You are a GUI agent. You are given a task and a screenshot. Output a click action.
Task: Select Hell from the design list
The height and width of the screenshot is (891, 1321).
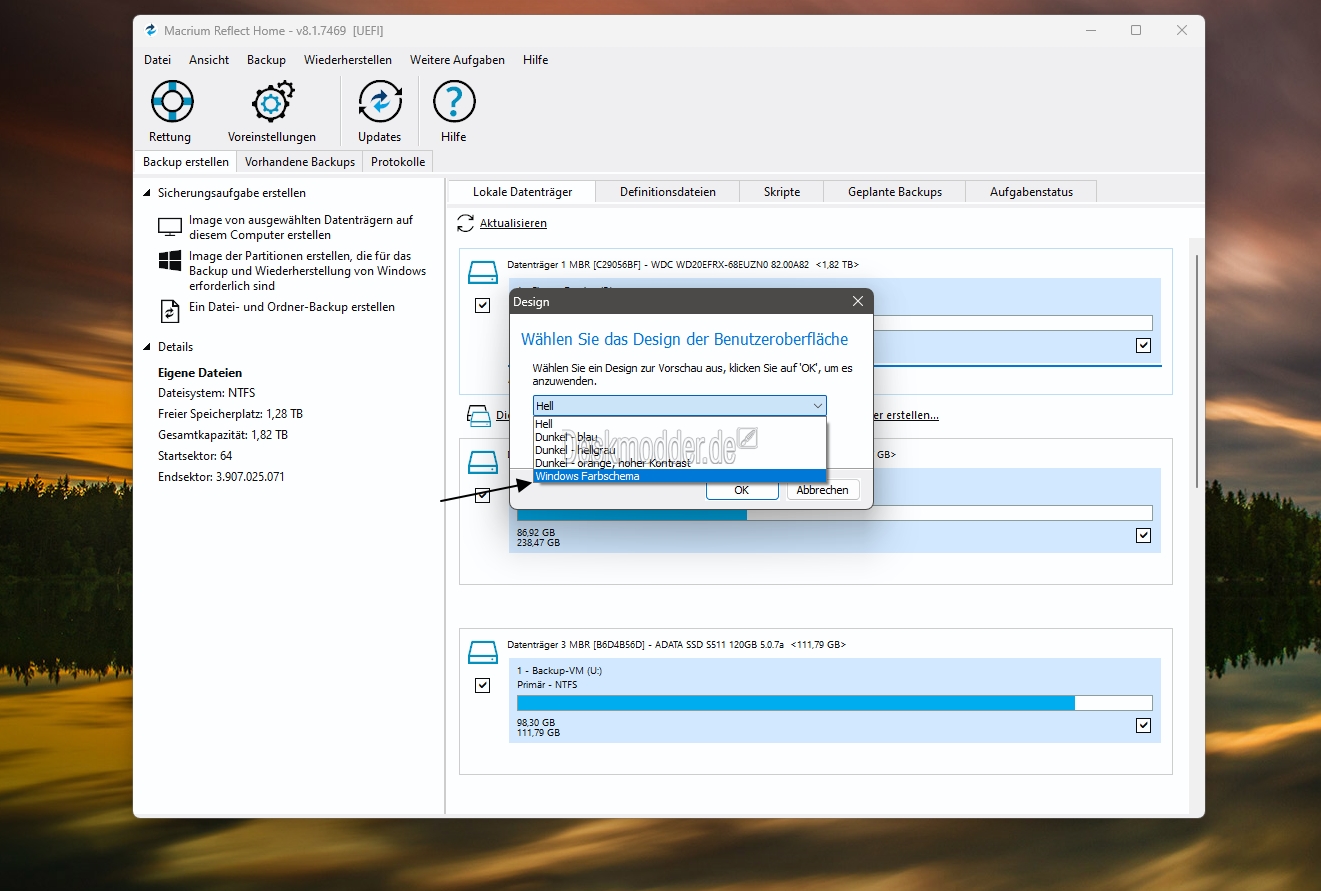coord(680,424)
